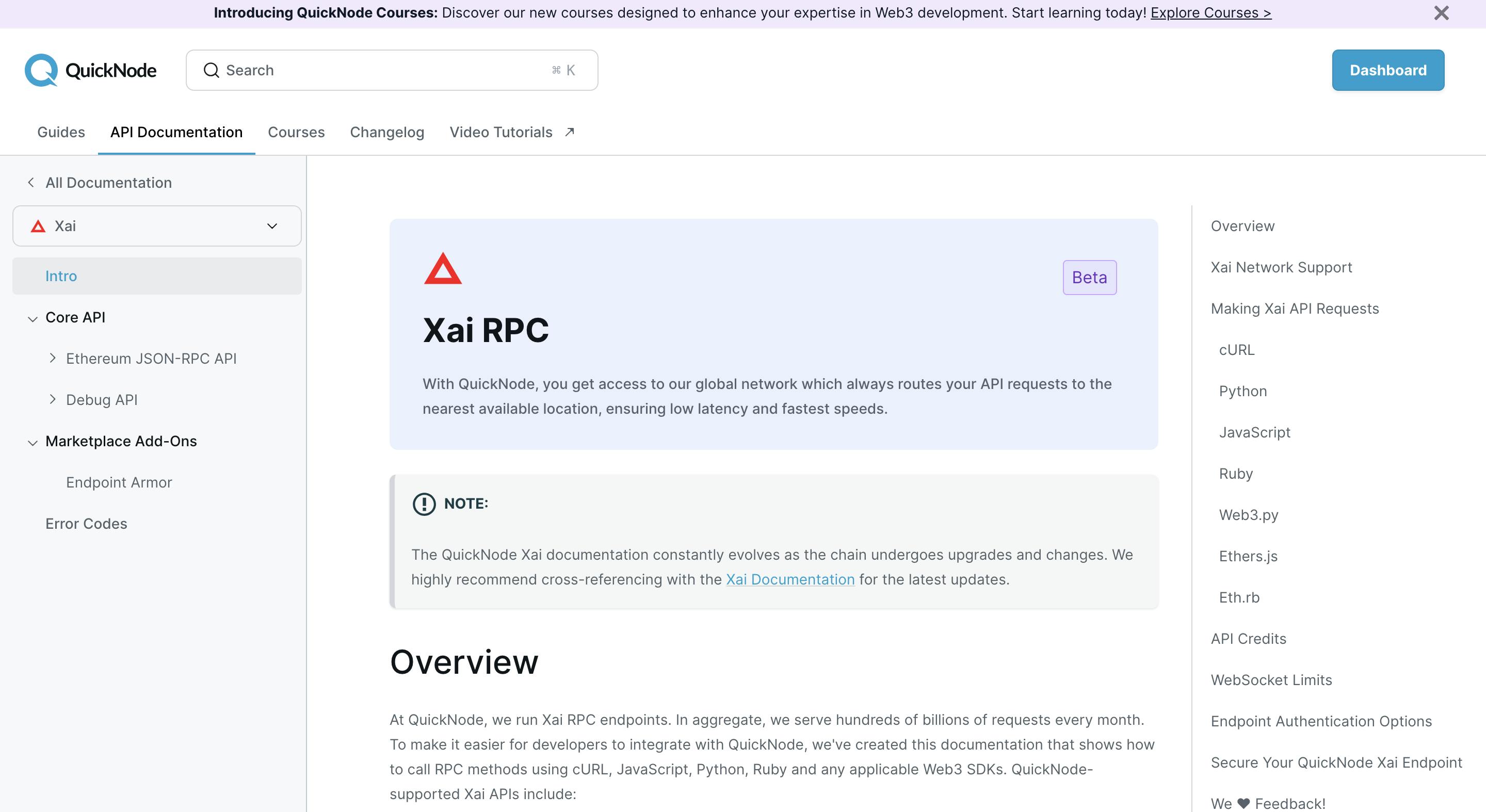Collapse the Marketplace Add-Ons section

click(33, 442)
